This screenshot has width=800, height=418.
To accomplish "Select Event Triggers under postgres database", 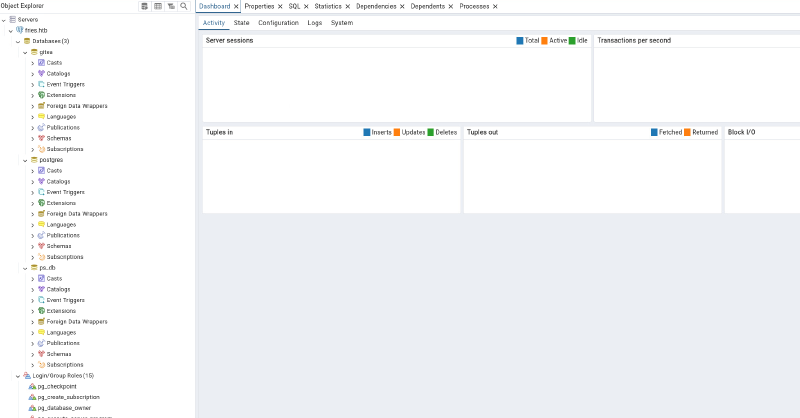I will pyautogui.click(x=65, y=192).
